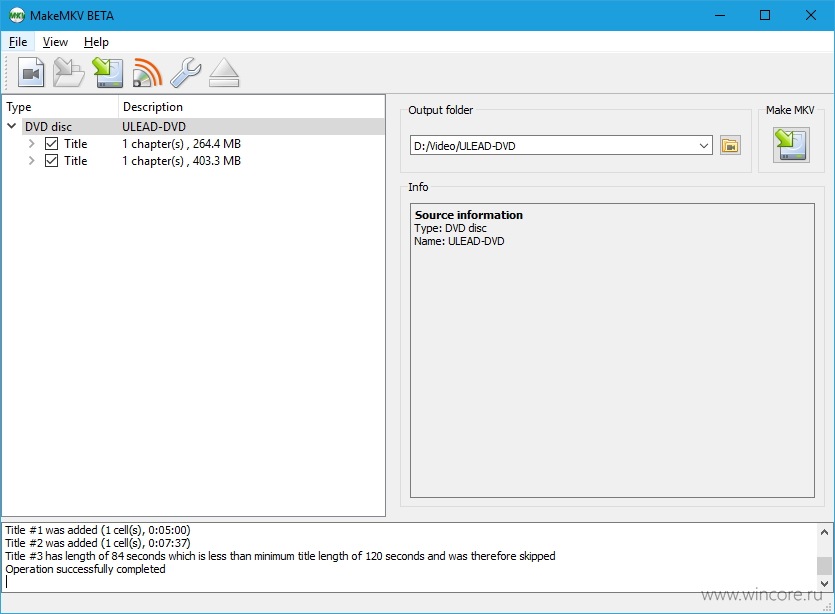This screenshot has width=835, height=614.
Task: Click the 'Name: ULEAD-DVD' info line
Action: pos(459,241)
